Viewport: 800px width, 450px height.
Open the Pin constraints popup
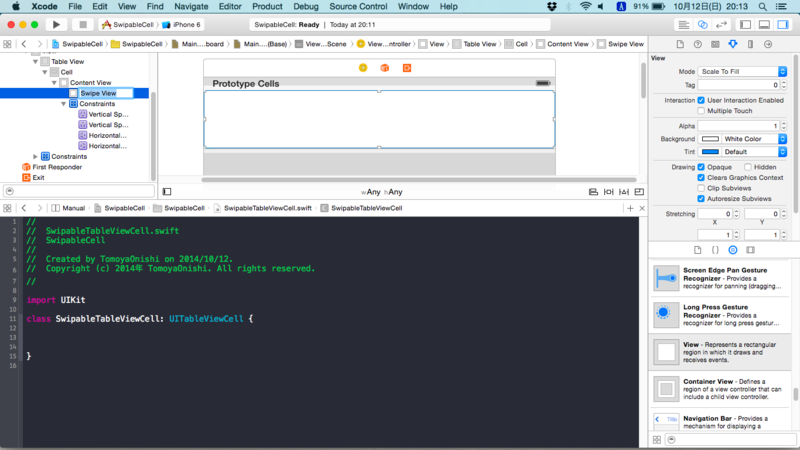[609, 192]
